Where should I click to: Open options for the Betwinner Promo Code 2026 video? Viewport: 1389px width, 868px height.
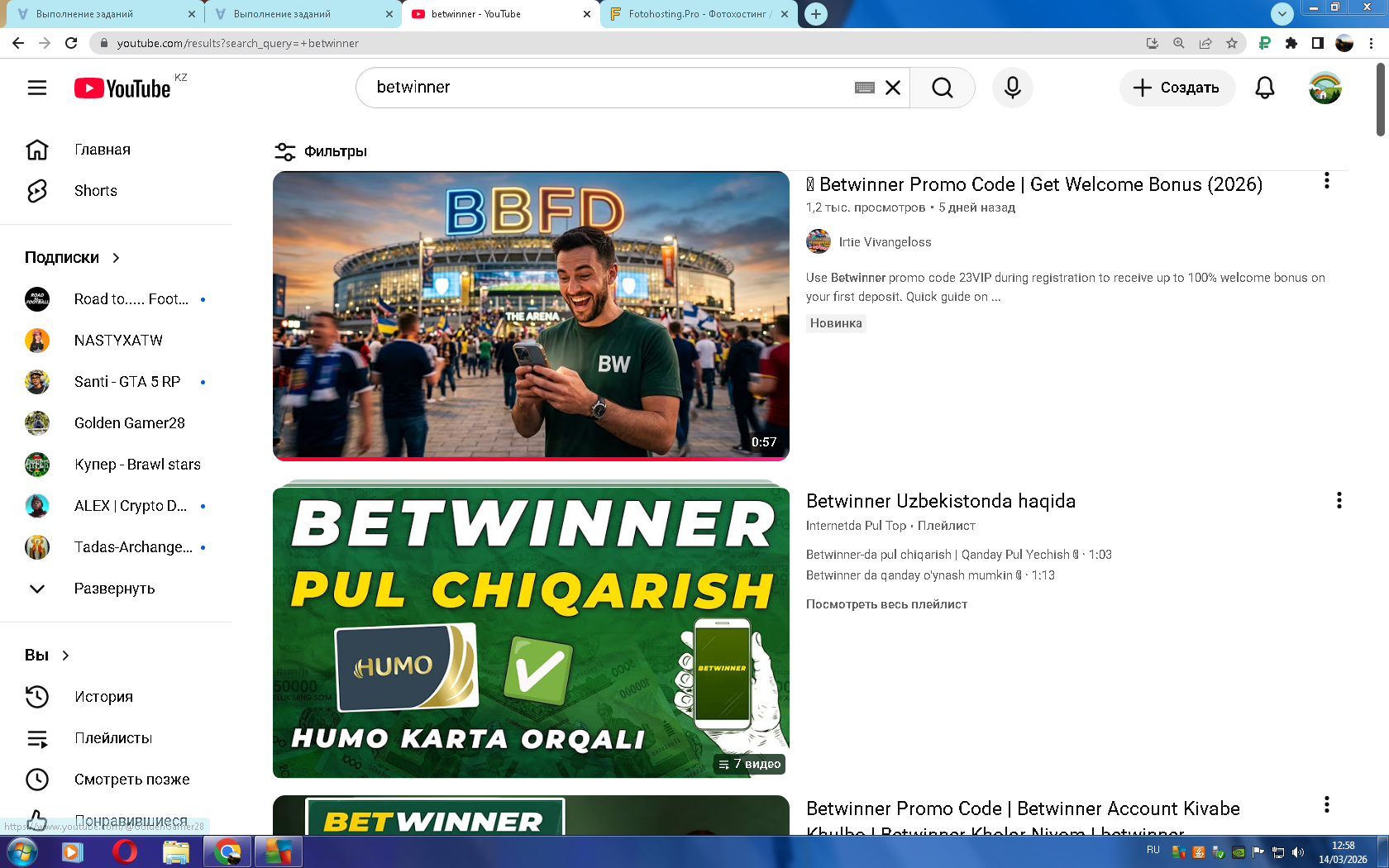coord(1327,181)
